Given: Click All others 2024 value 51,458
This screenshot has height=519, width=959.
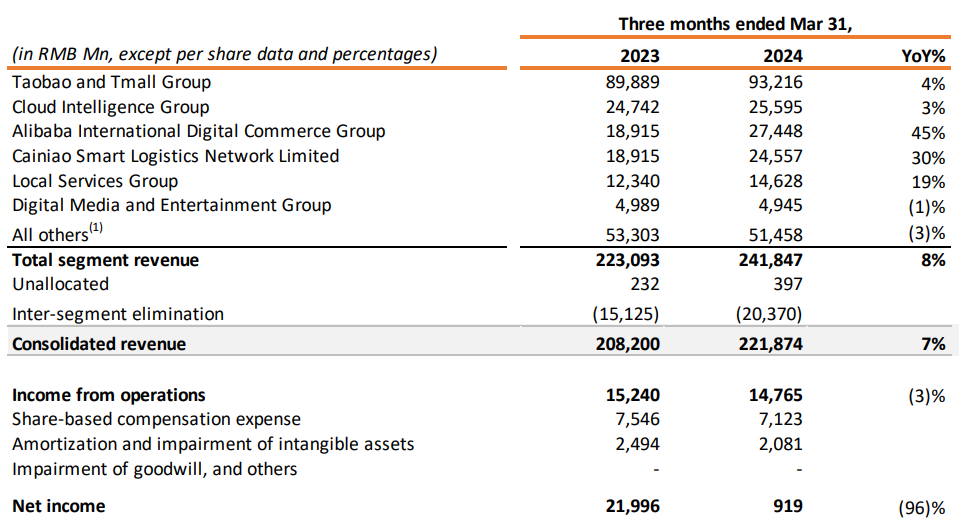Looking at the screenshot, I should pos(776,235).
